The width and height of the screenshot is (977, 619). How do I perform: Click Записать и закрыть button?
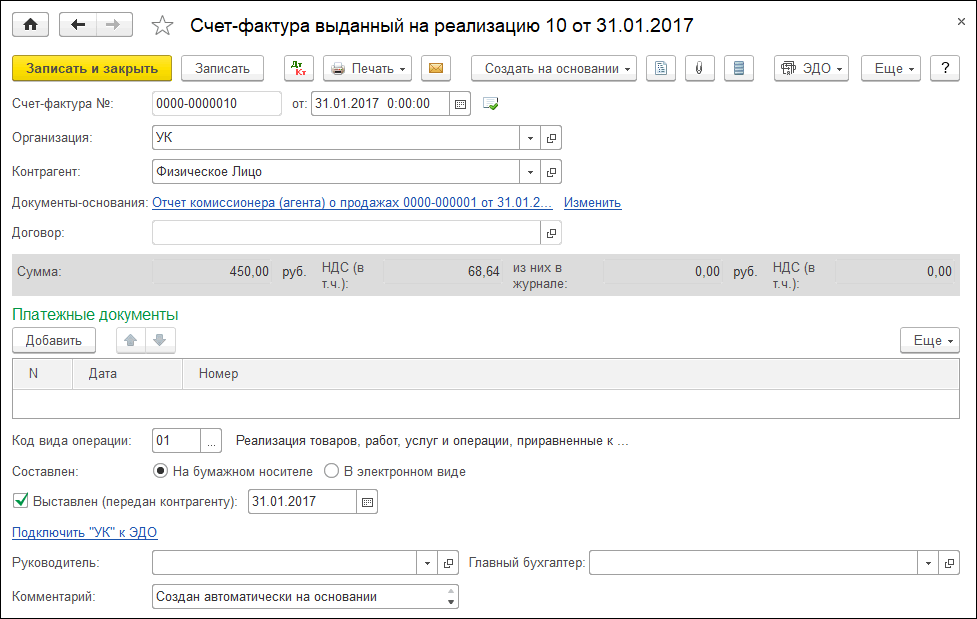92,68
